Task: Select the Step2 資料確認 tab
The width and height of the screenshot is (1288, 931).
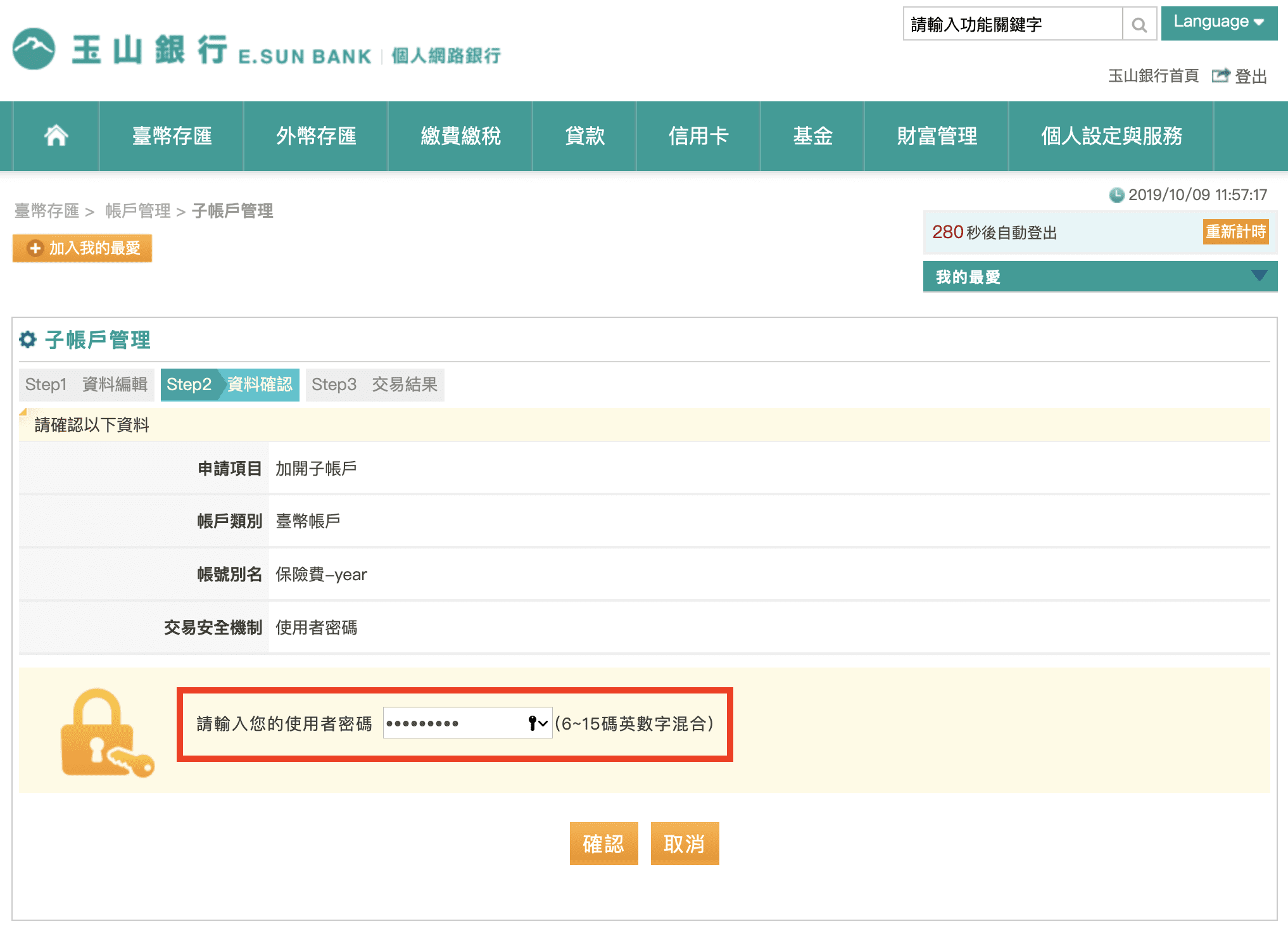Action: [x=230, y=384]
